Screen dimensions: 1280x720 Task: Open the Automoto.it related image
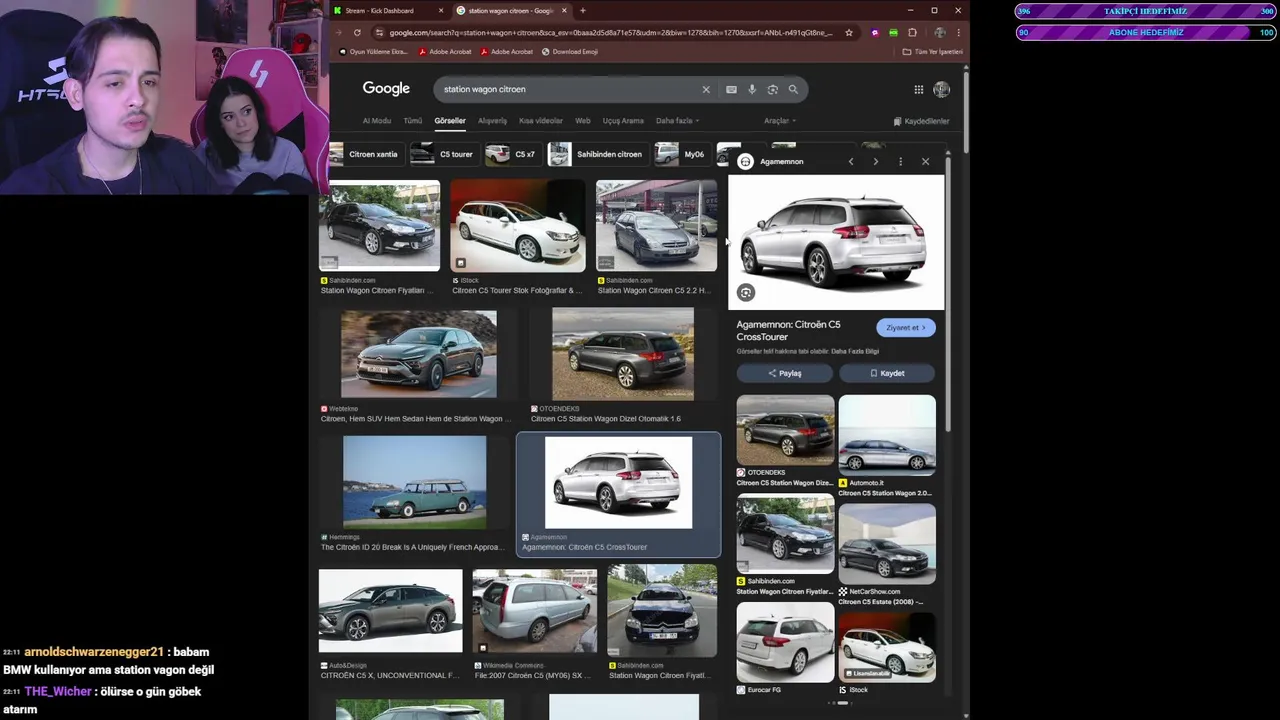tap(887, 435)
